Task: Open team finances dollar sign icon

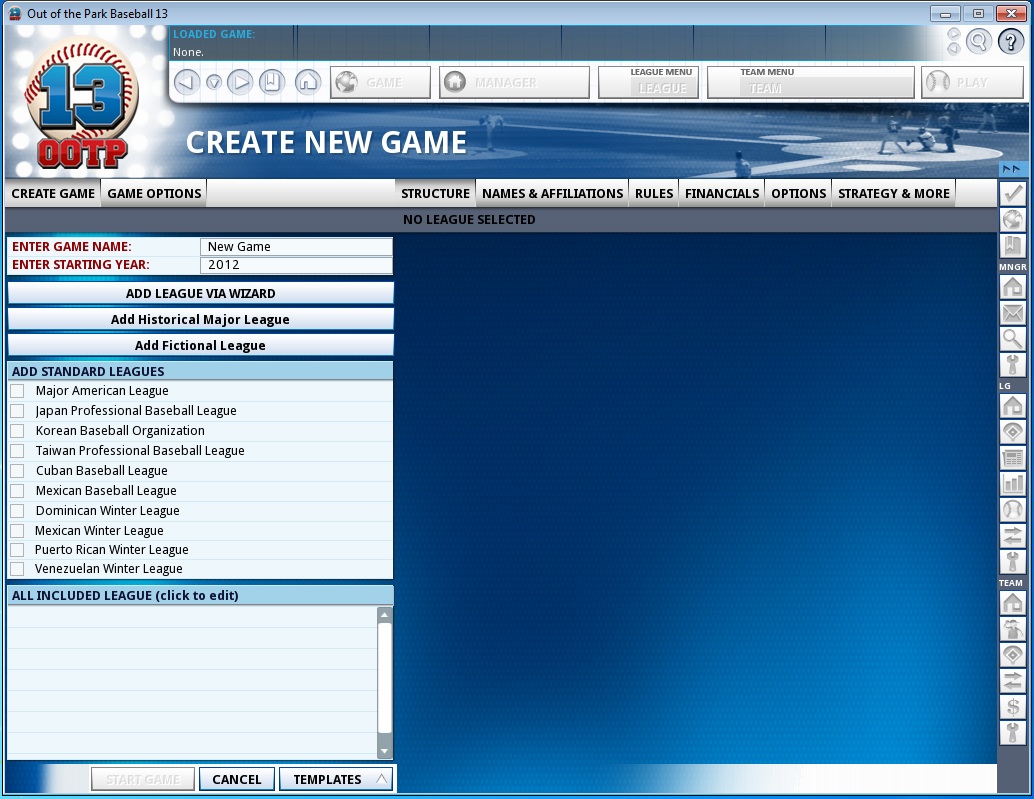Action: [x=1012, y=707]
